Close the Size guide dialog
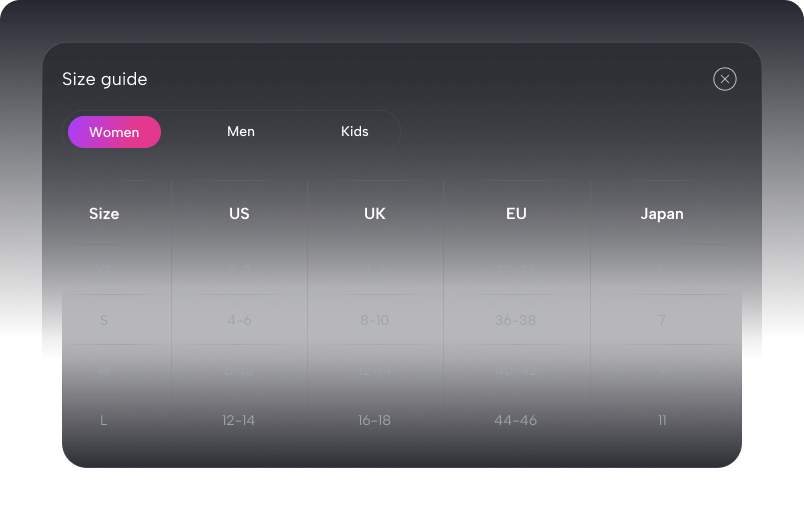804x522 pixels. click(x=725, y=79)
